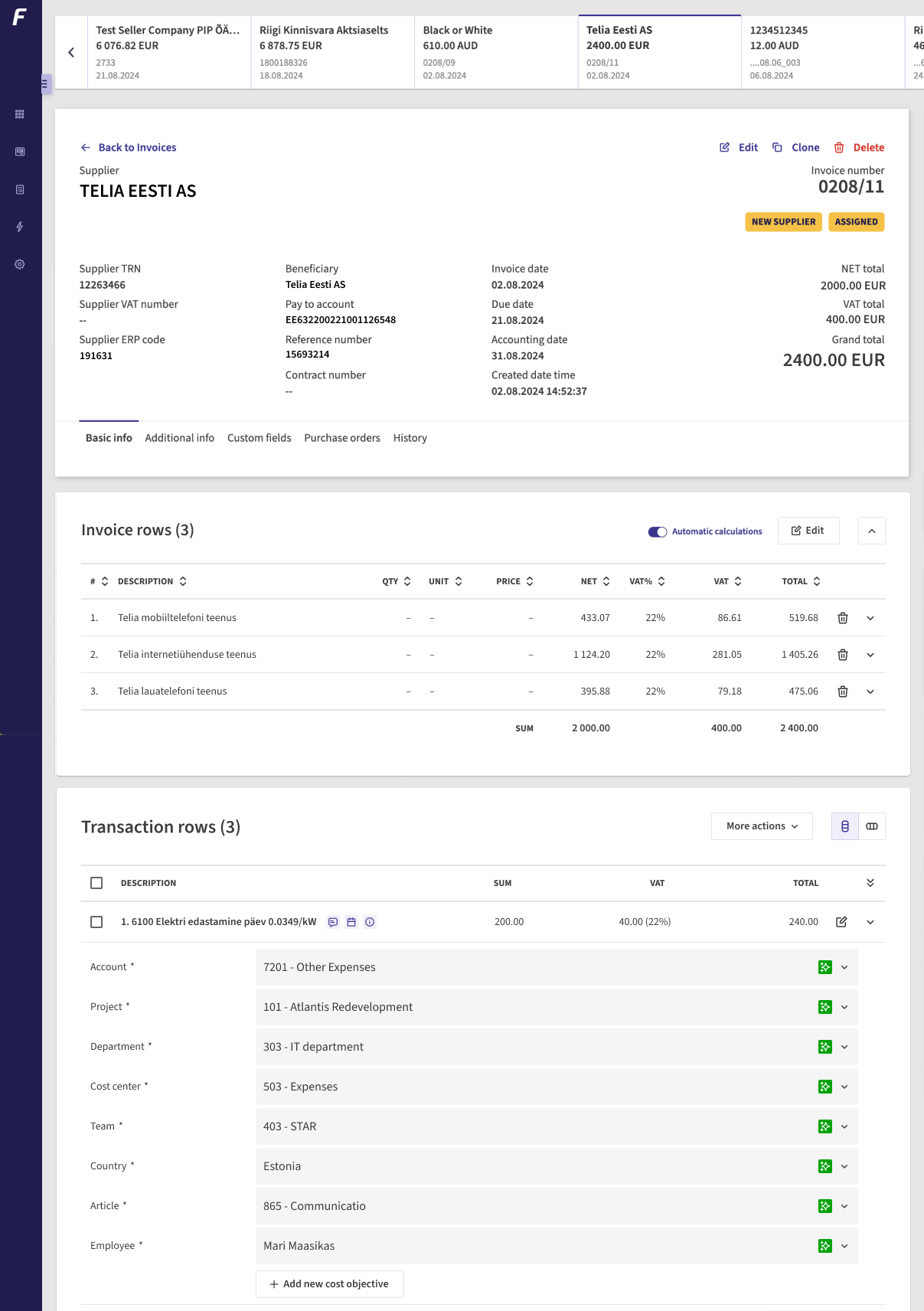Screen dimensions: 924x1311
Task: Open the settings gear in the sidebar
Action: coord(20,264)
